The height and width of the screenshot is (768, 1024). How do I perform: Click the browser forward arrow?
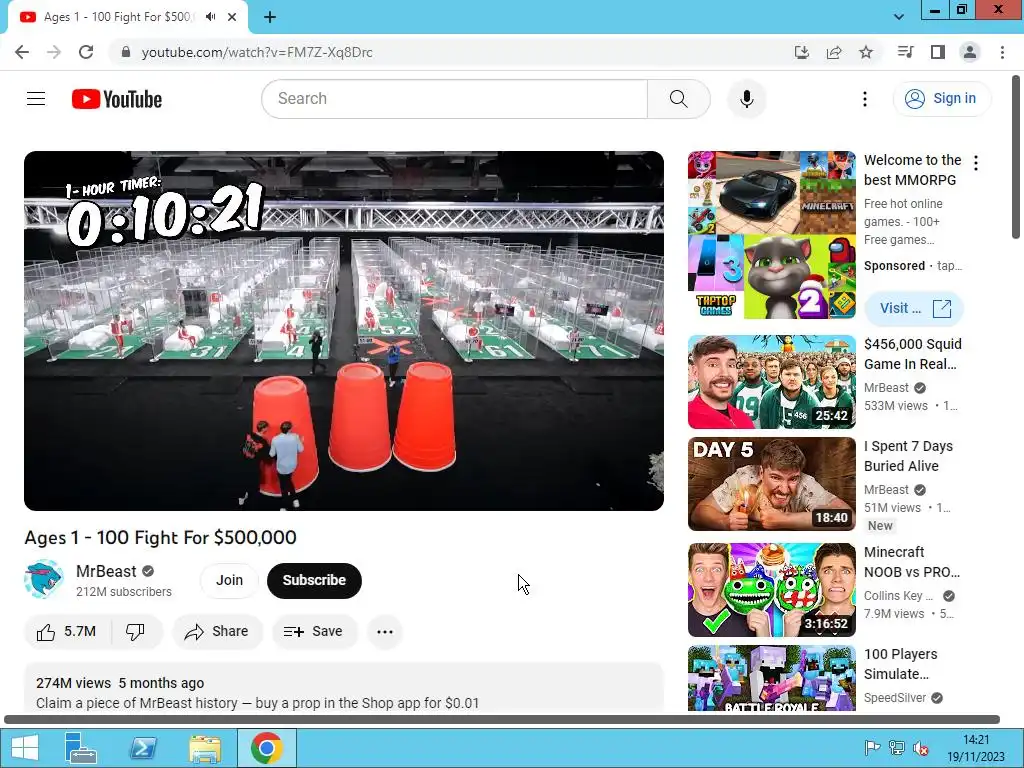54,52
